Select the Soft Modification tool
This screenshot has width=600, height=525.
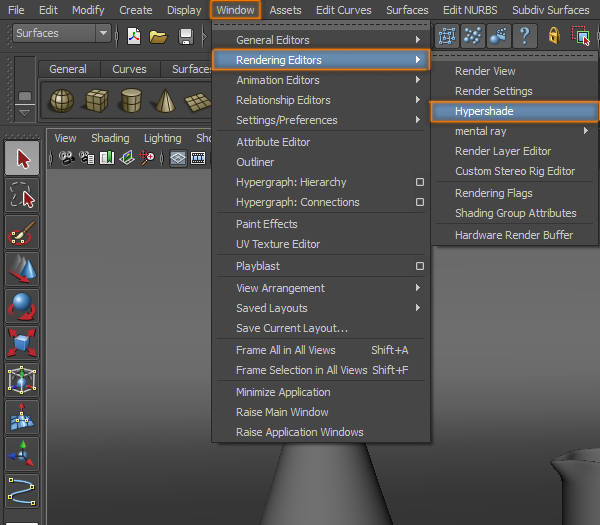coord(22,418)
